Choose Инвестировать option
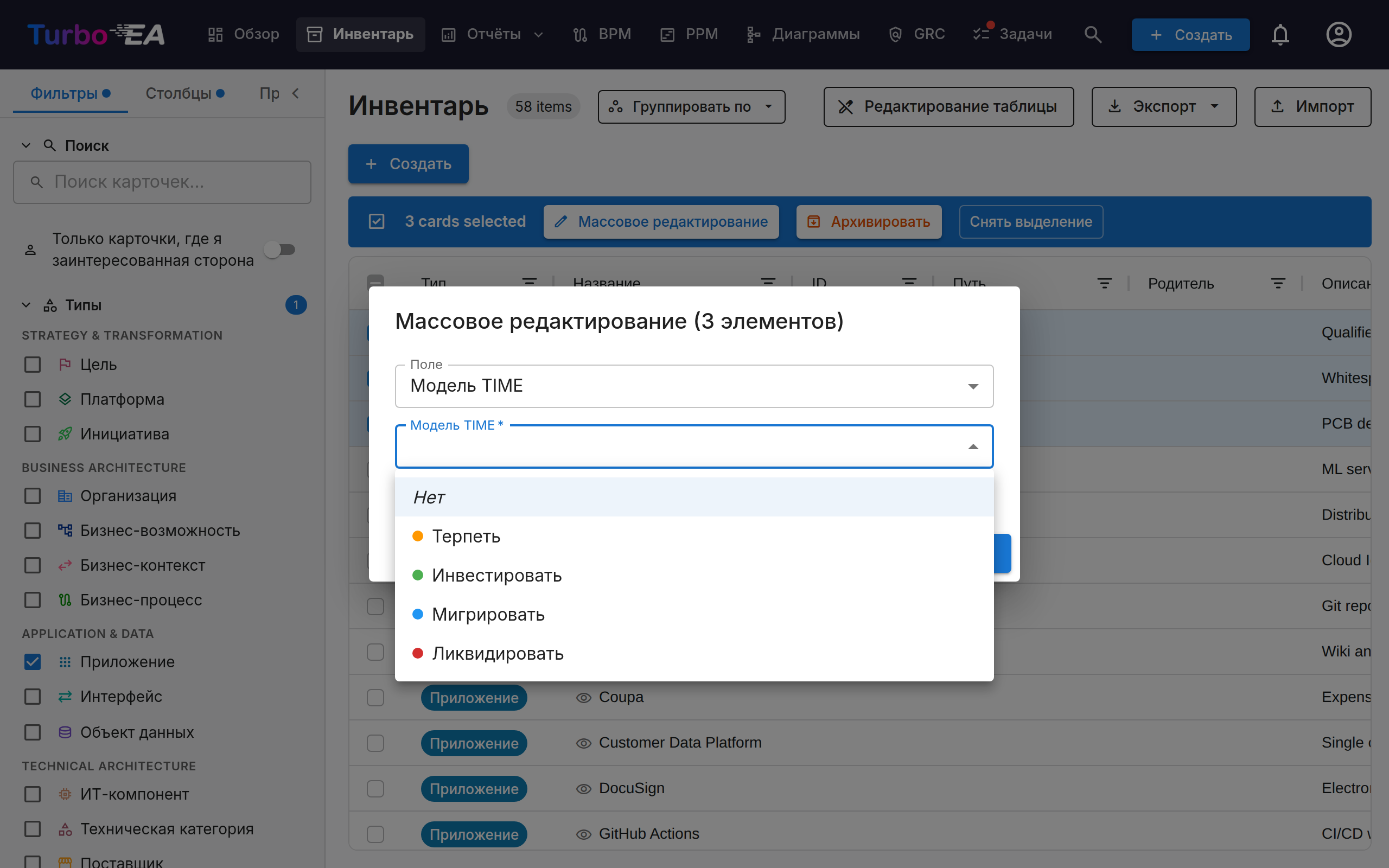This screenshot has width=1389, height=868. point(694,575)
